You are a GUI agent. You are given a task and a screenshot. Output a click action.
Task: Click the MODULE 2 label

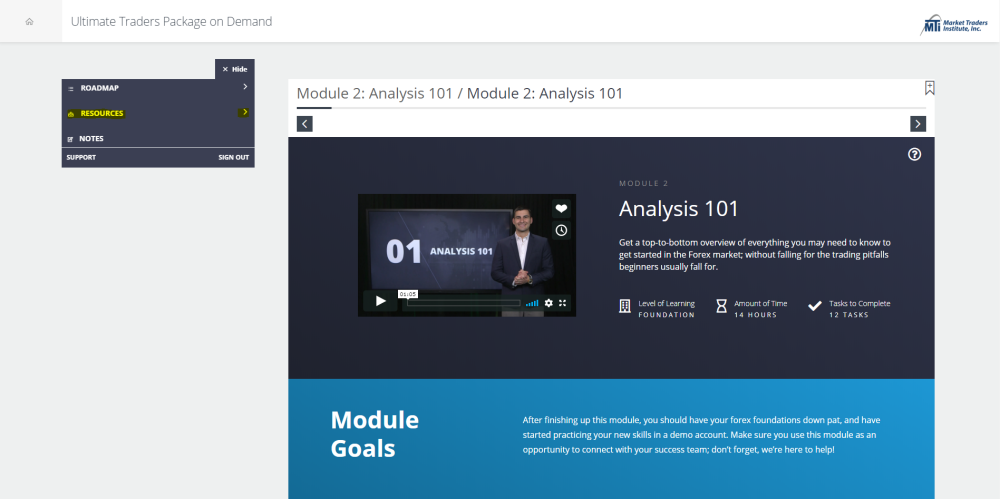(643, 184)
